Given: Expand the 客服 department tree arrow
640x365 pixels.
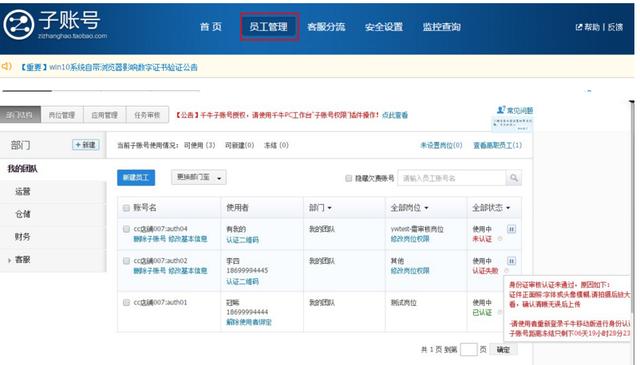Looking at the screenshot, I should pos(9,260).
